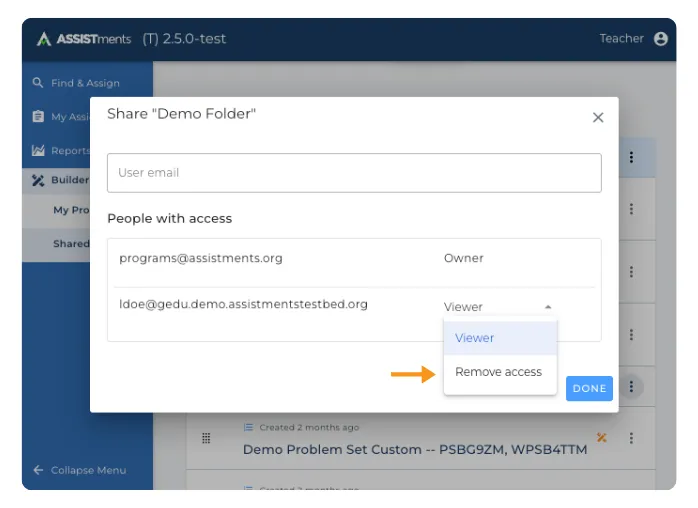Click the DONE button

pyautogui.click(x=589, y=388)
